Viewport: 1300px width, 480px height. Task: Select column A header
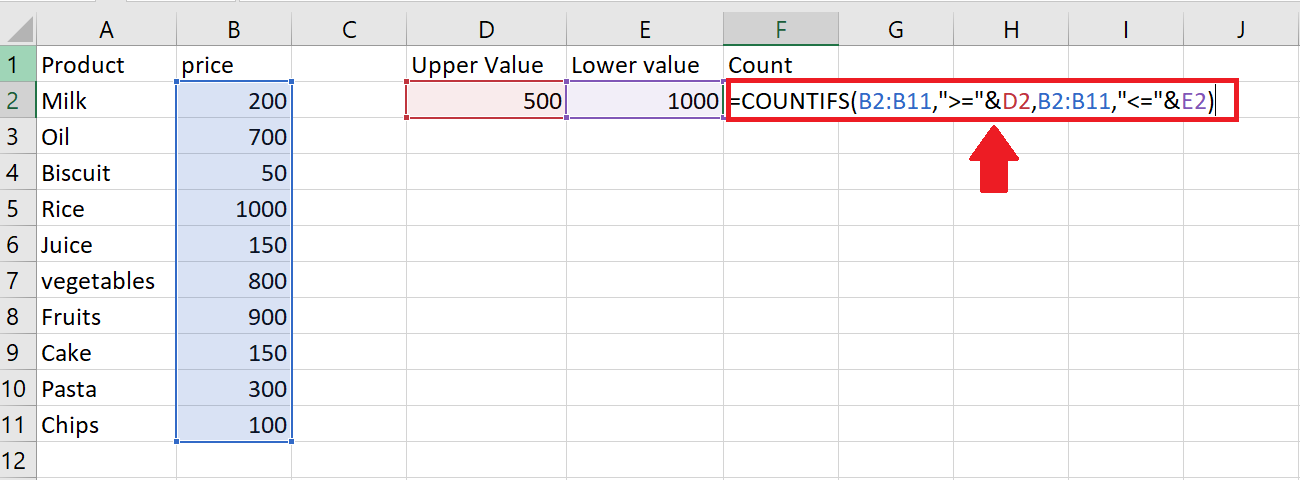(106, 30)
